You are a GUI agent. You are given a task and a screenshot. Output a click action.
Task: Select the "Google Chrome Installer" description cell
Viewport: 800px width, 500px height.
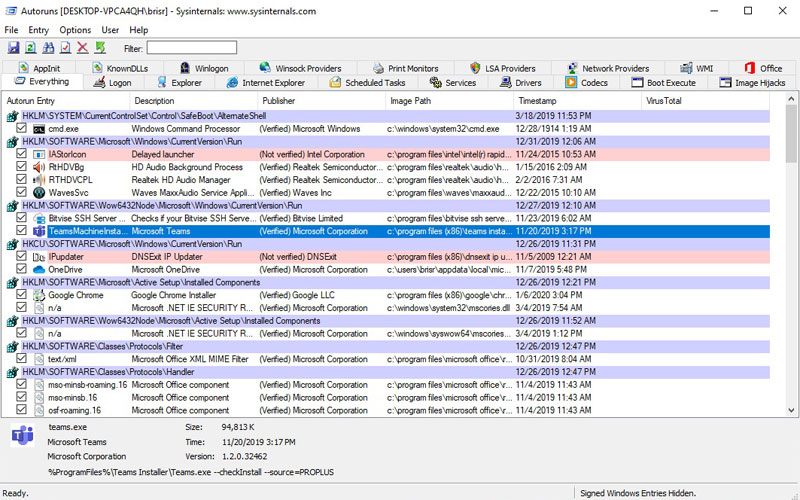click(x=173, y=295)
